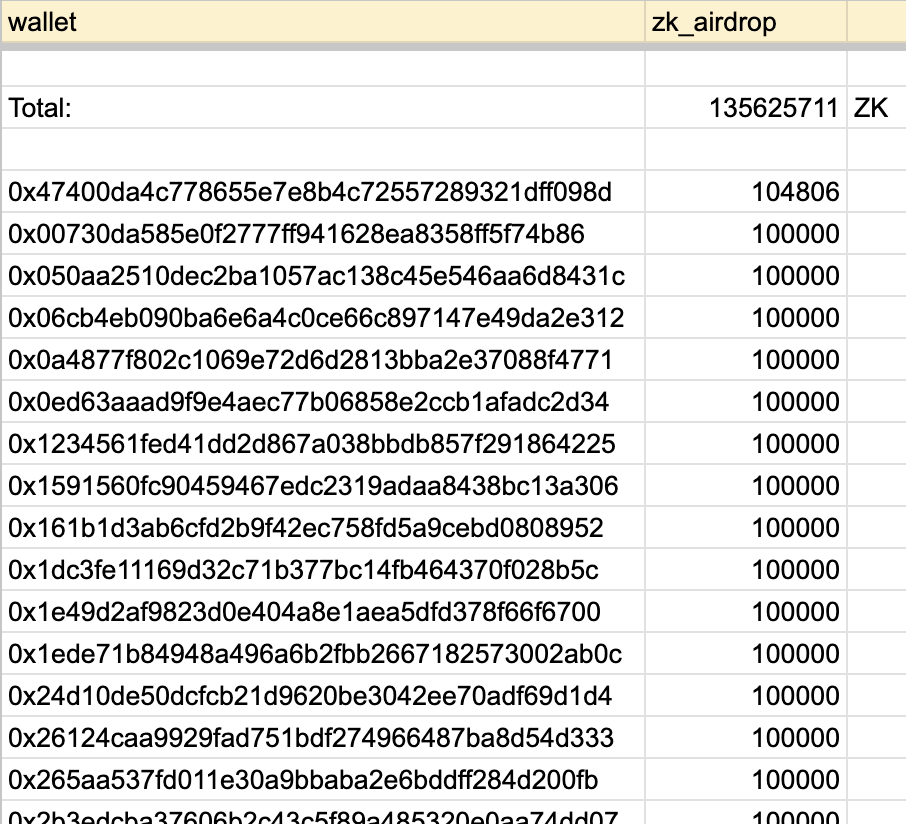This screenshot has width=906, height=824.
Task: Click the 100000 amount for wallet 0x050aa251...
Action: pos(746,276)
